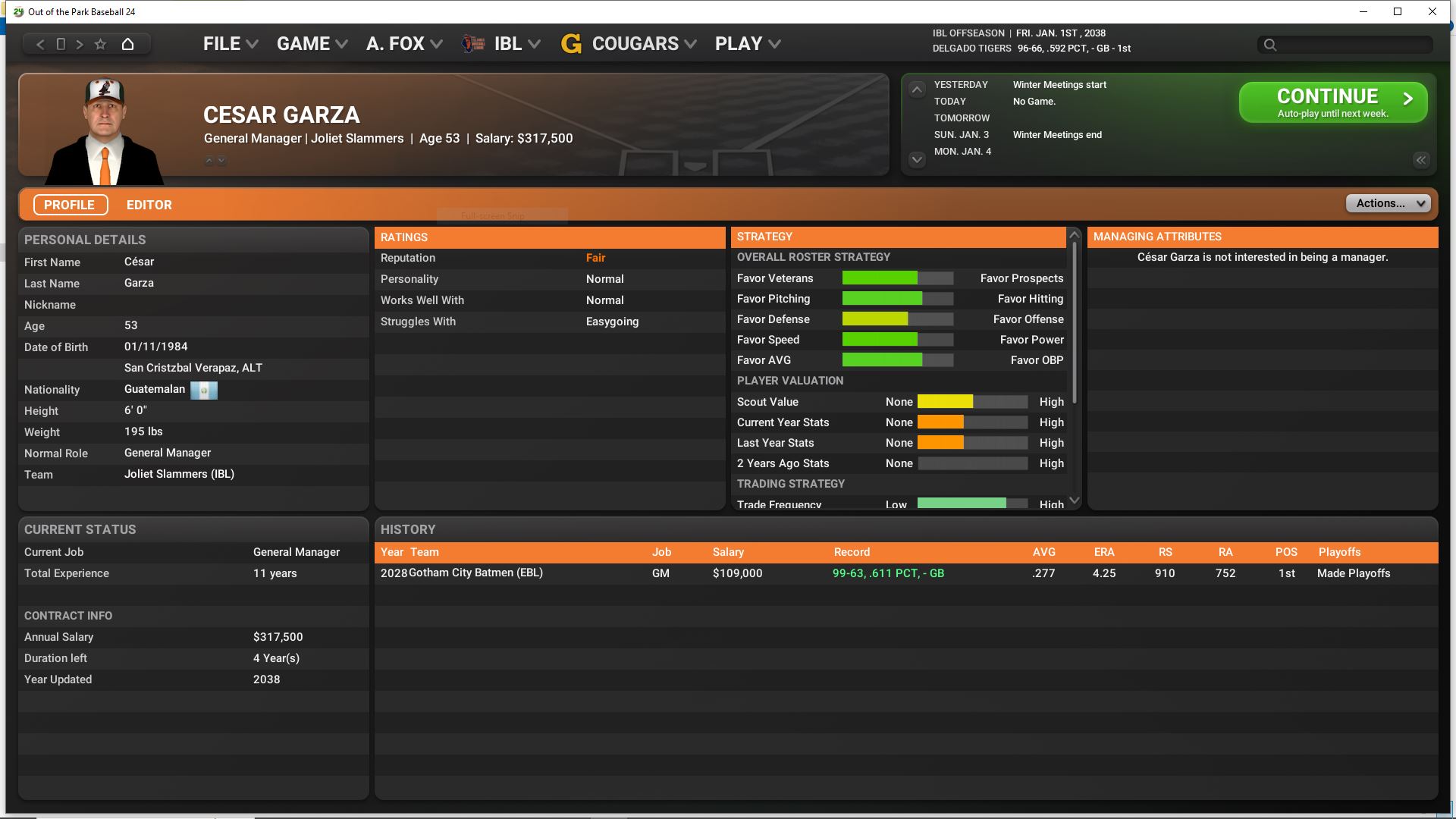Click the Cougars gold G logo
The height and width of the screenshot is (819, 1456).
[571, 44]
